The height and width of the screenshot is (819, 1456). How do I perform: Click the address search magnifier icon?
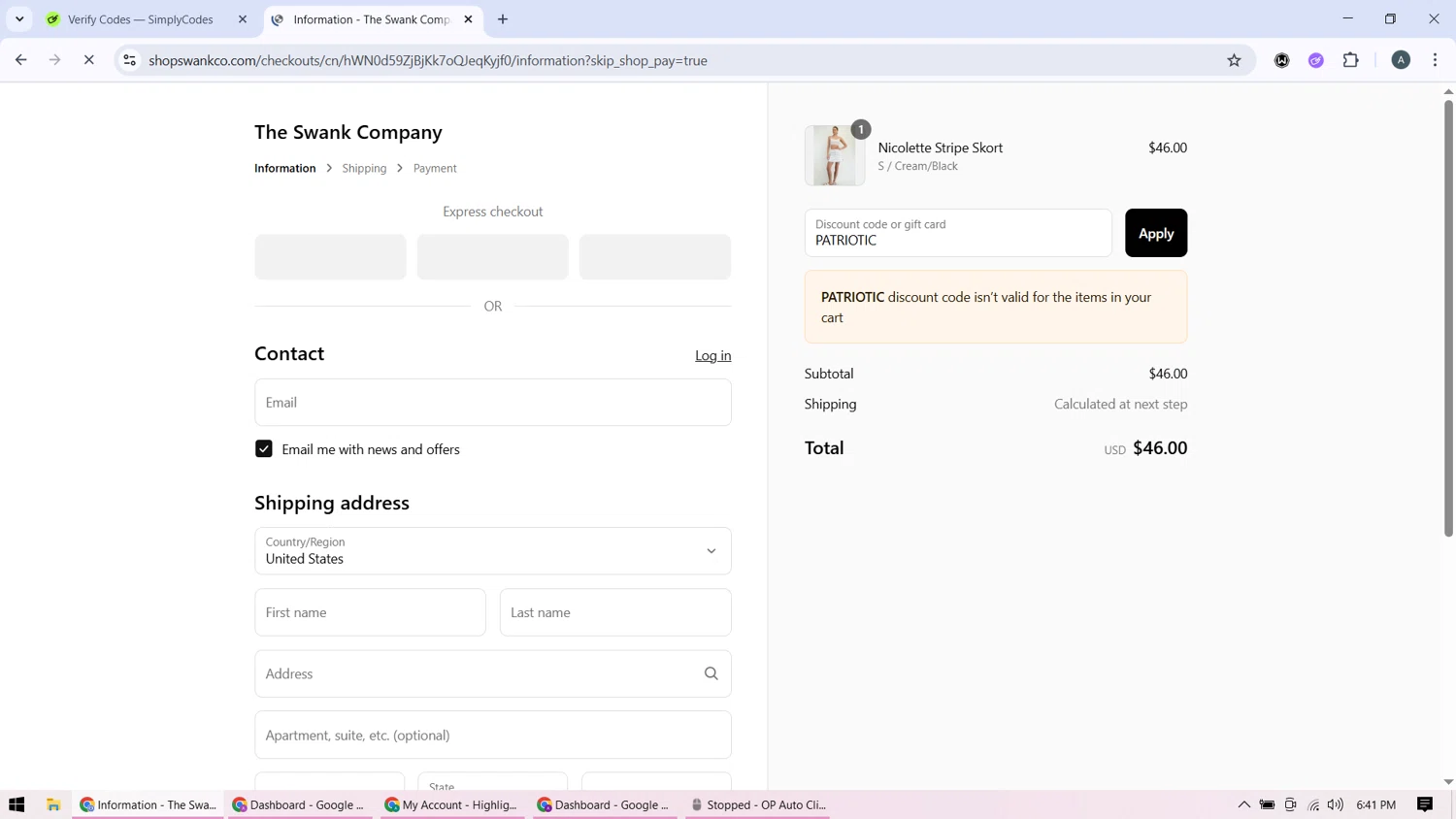[711, 673]
